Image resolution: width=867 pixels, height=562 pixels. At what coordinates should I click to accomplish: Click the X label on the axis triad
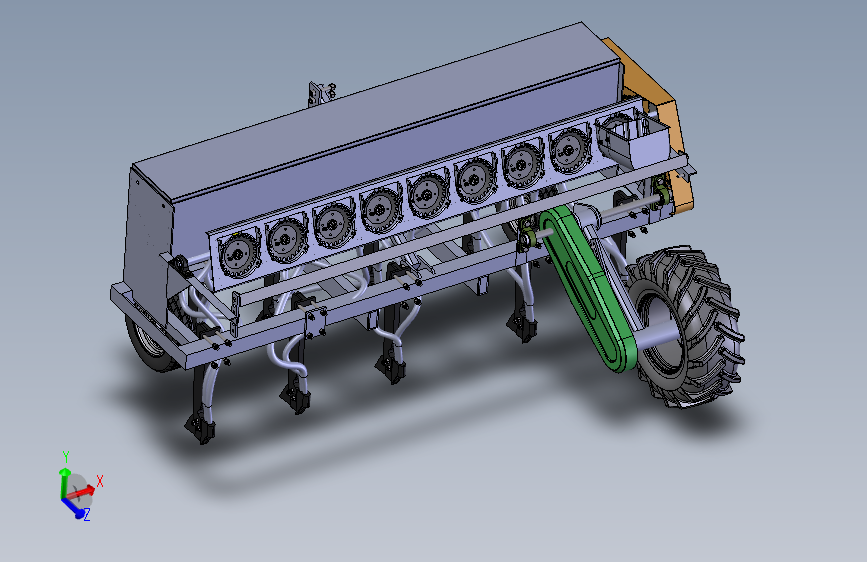coord(100,481)
